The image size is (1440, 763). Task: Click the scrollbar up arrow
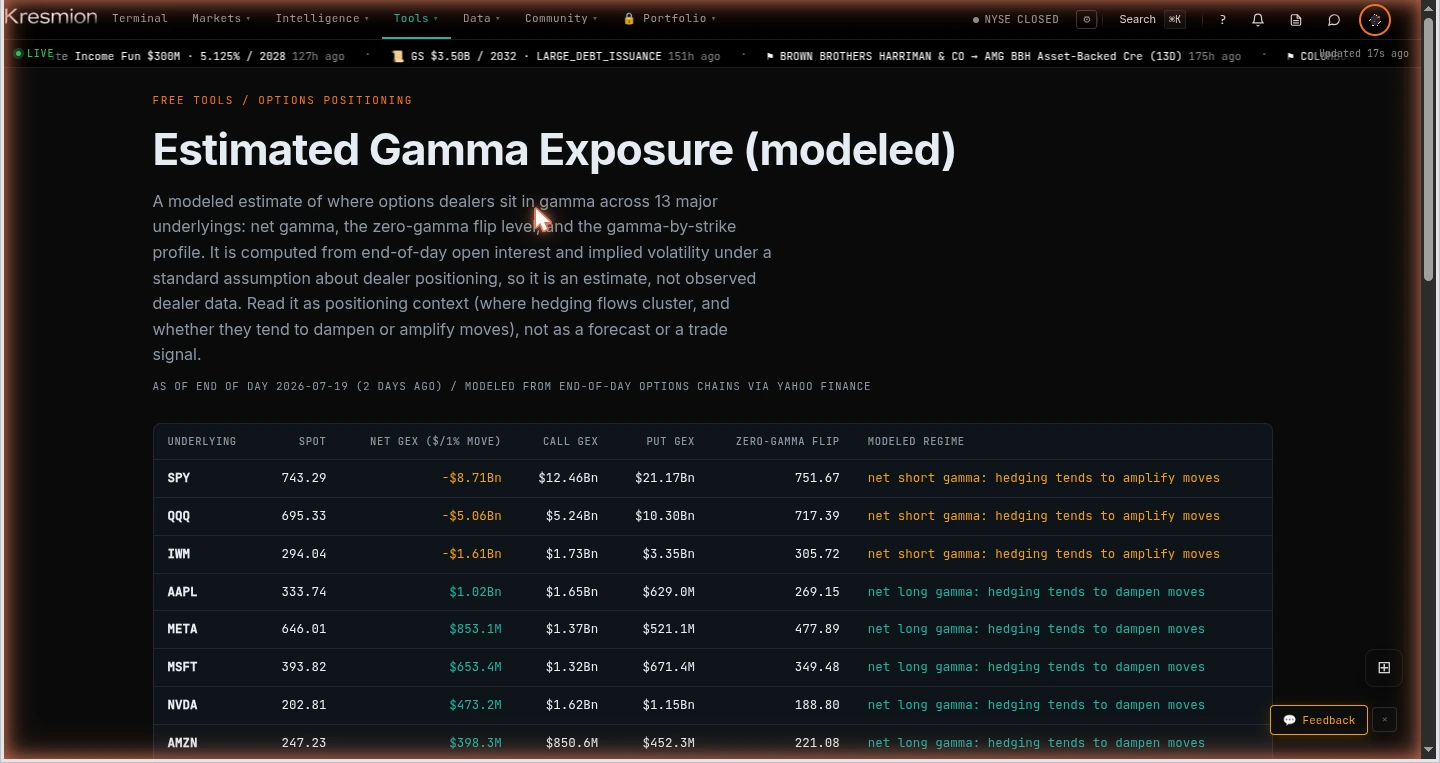tap(1430, 9)
